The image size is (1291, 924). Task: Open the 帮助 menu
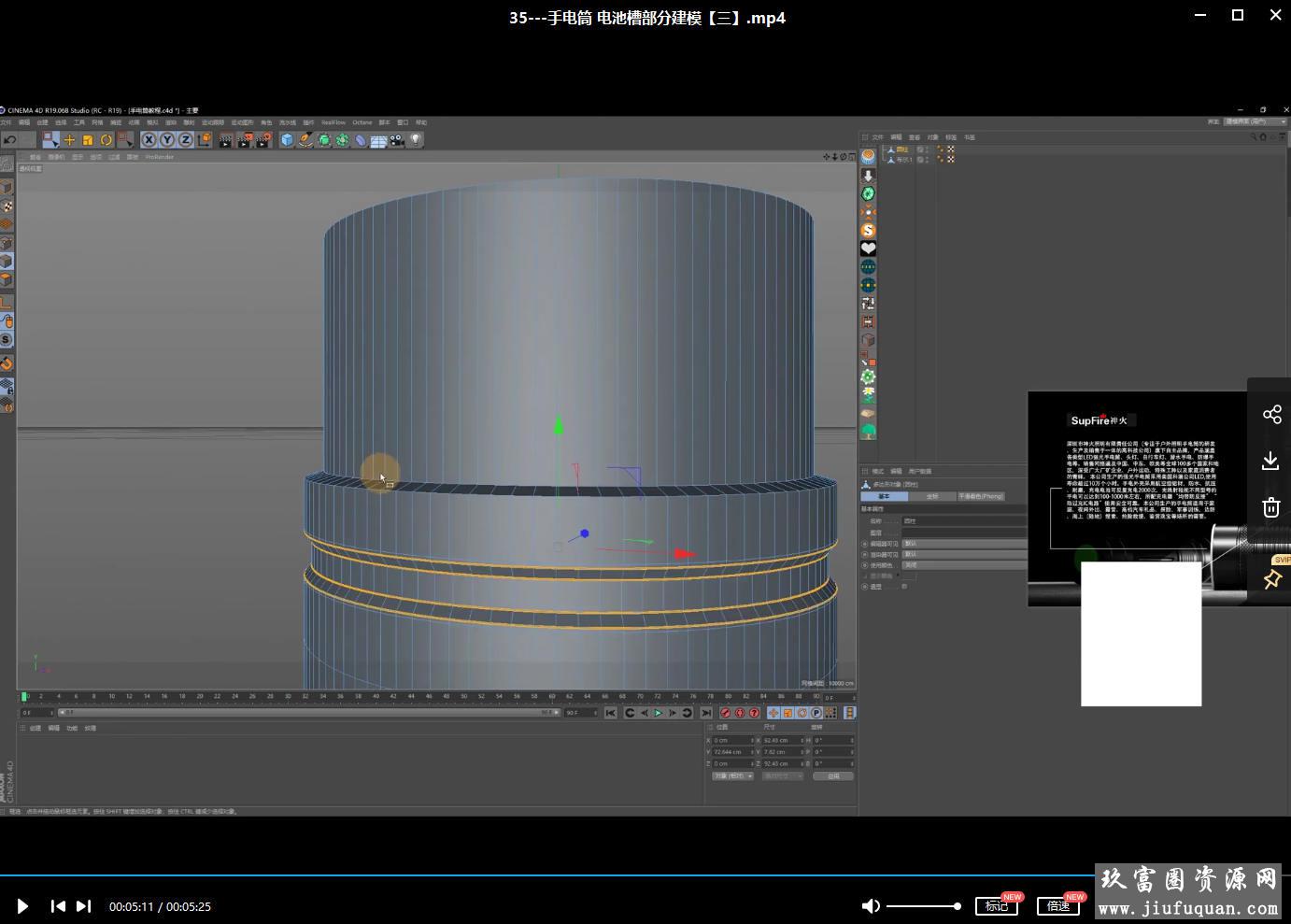[421, 122]
